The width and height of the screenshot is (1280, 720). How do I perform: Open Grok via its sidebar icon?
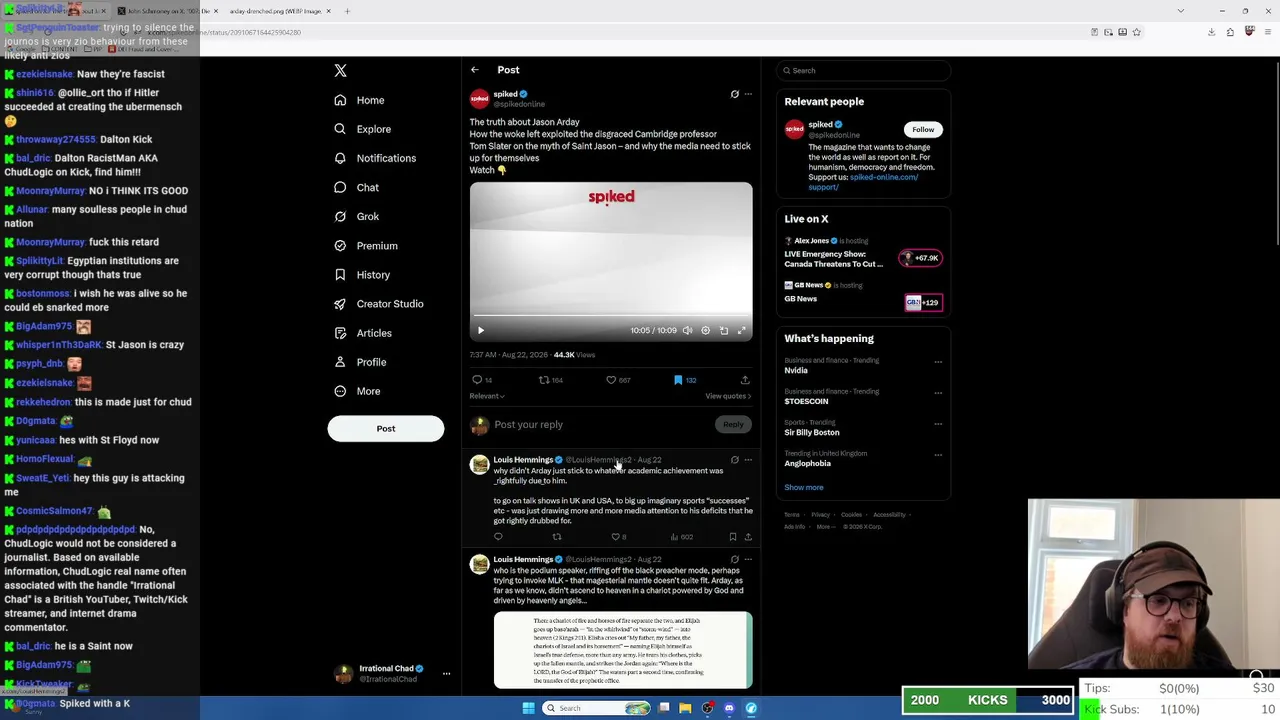point(340,216)
